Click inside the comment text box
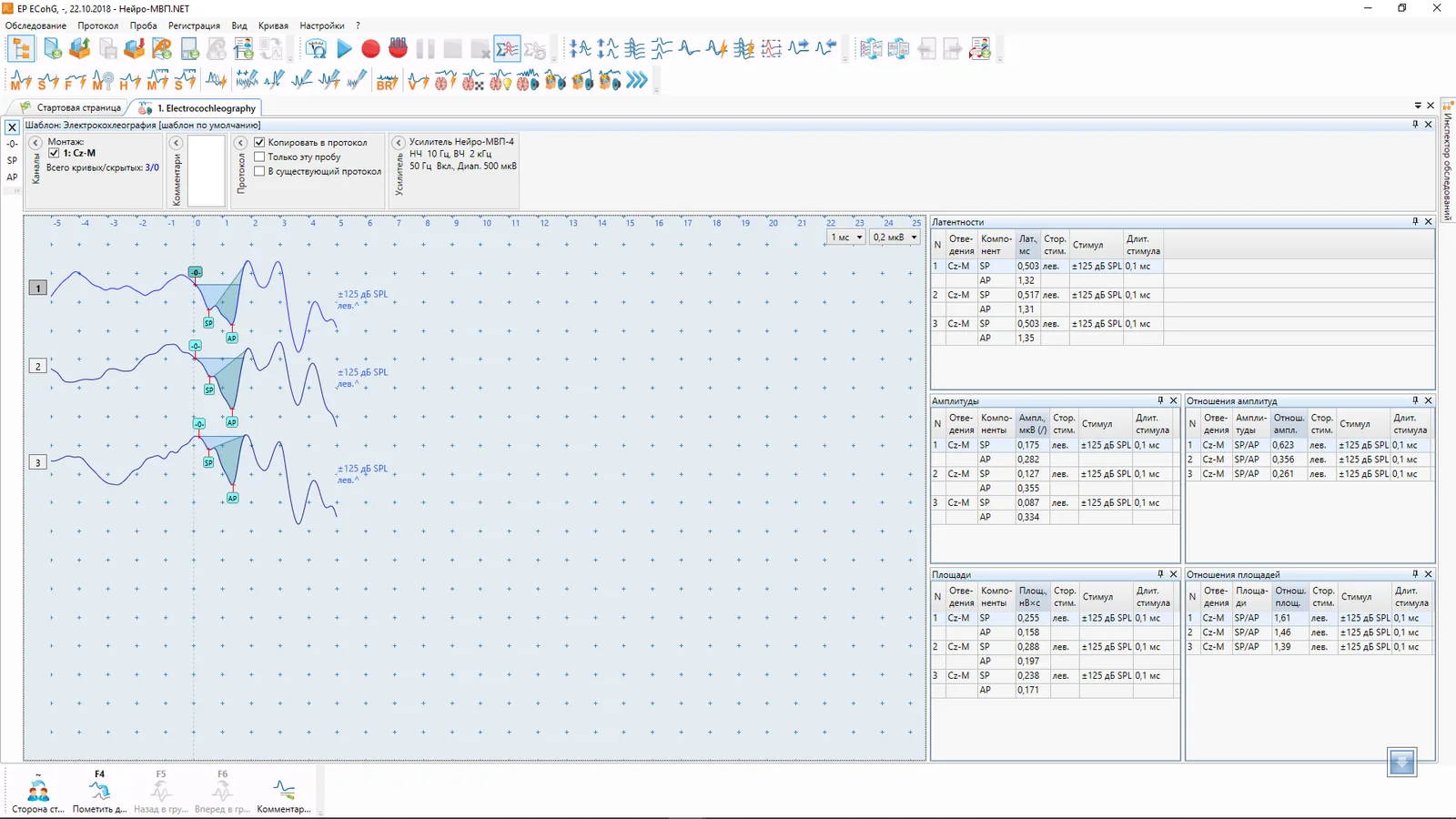This screenshot has width=1456, height=819. click(x=207, y=171)
